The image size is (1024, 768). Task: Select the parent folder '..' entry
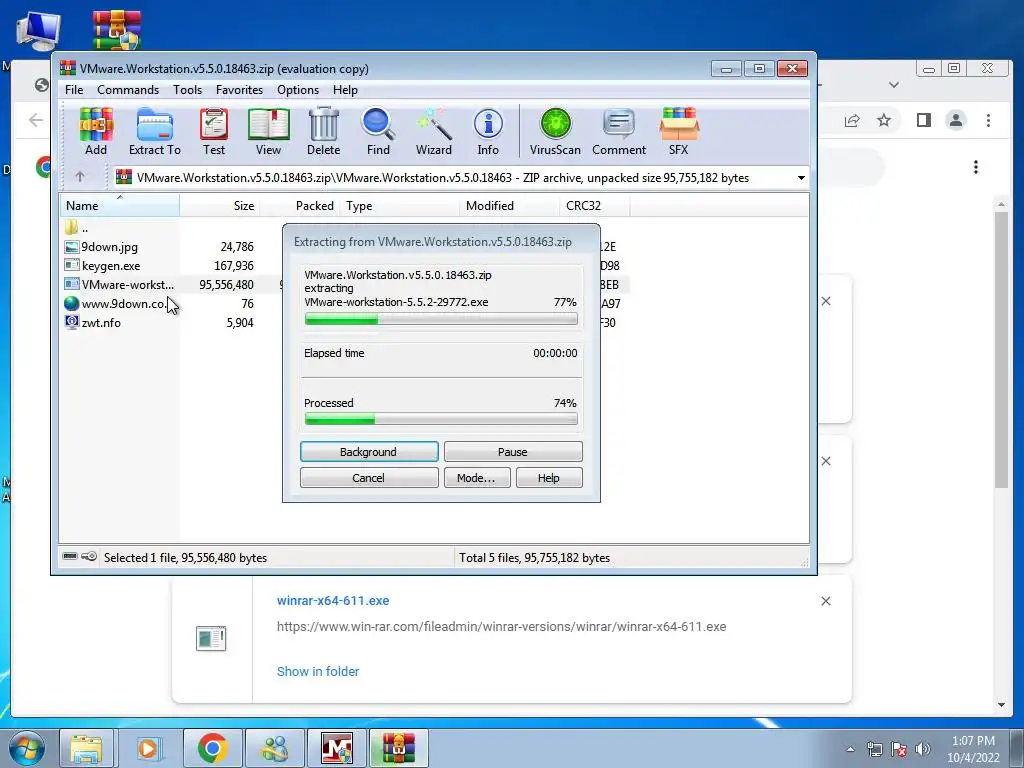(77, 228)
